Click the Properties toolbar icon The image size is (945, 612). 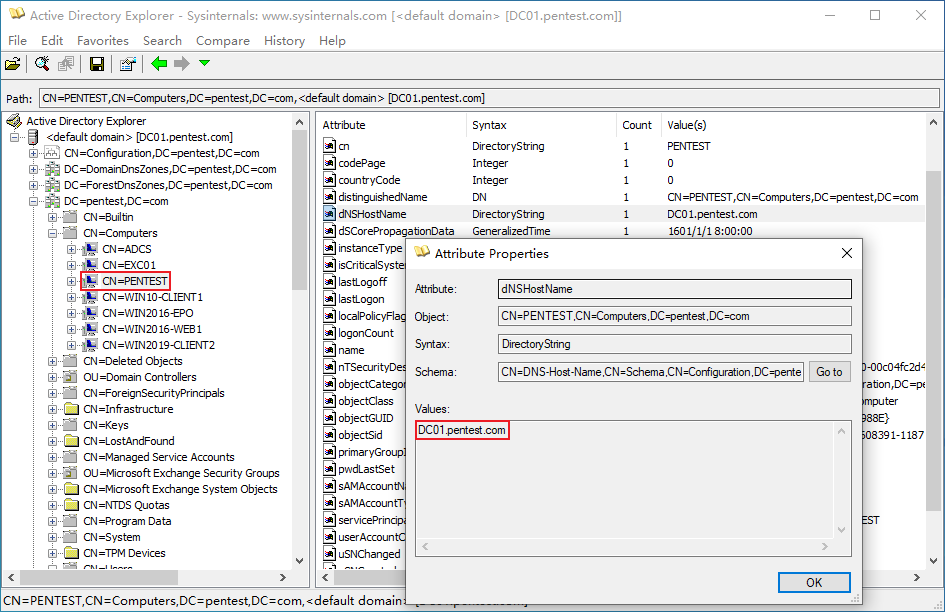[127, 64]
